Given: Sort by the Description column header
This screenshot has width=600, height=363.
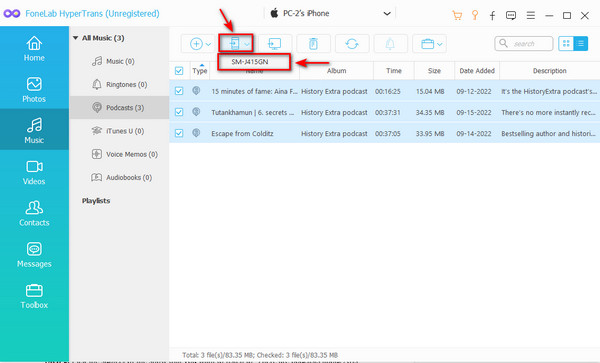Looking at the screenshot, I should point(549,71).
